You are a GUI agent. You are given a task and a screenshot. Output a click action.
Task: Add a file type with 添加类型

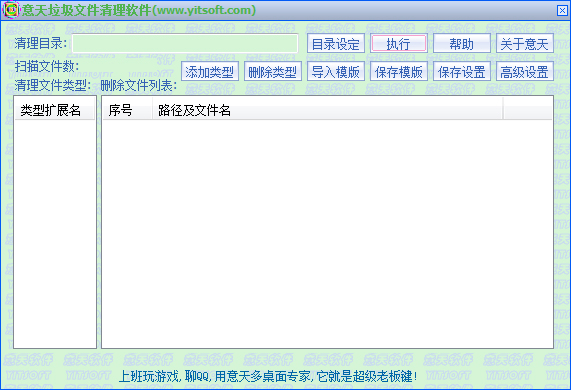click(x=210, y=71)
